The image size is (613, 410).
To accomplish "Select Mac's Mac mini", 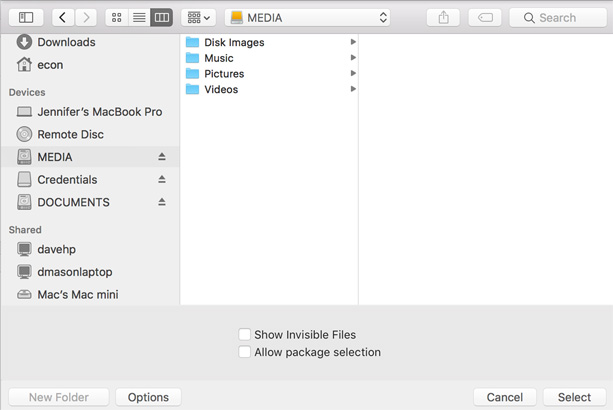I will point(90,295).
